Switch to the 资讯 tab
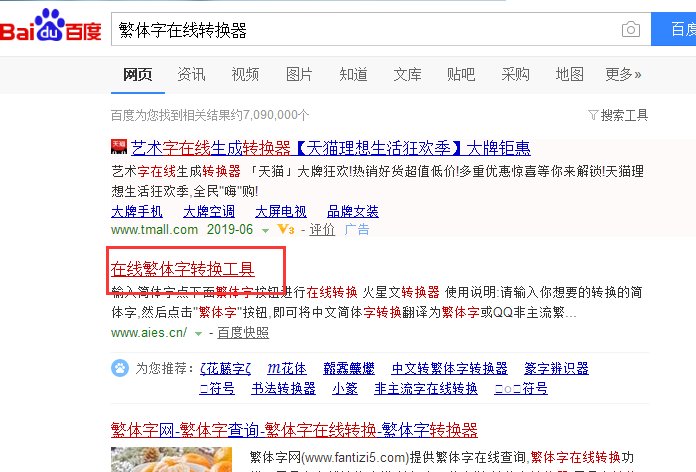Image resolution: width=696 pixels, height=472 pixels. [191, 74]
